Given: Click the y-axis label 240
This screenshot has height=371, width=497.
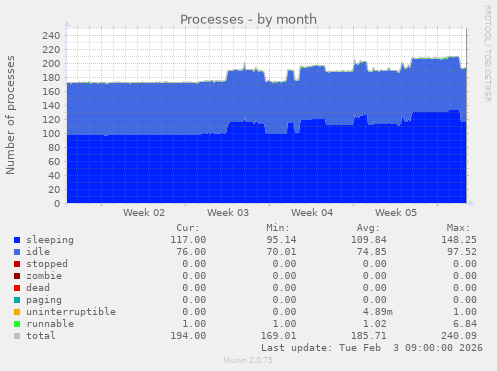Looking at the screenshot, I should click(x=51, y=35).
